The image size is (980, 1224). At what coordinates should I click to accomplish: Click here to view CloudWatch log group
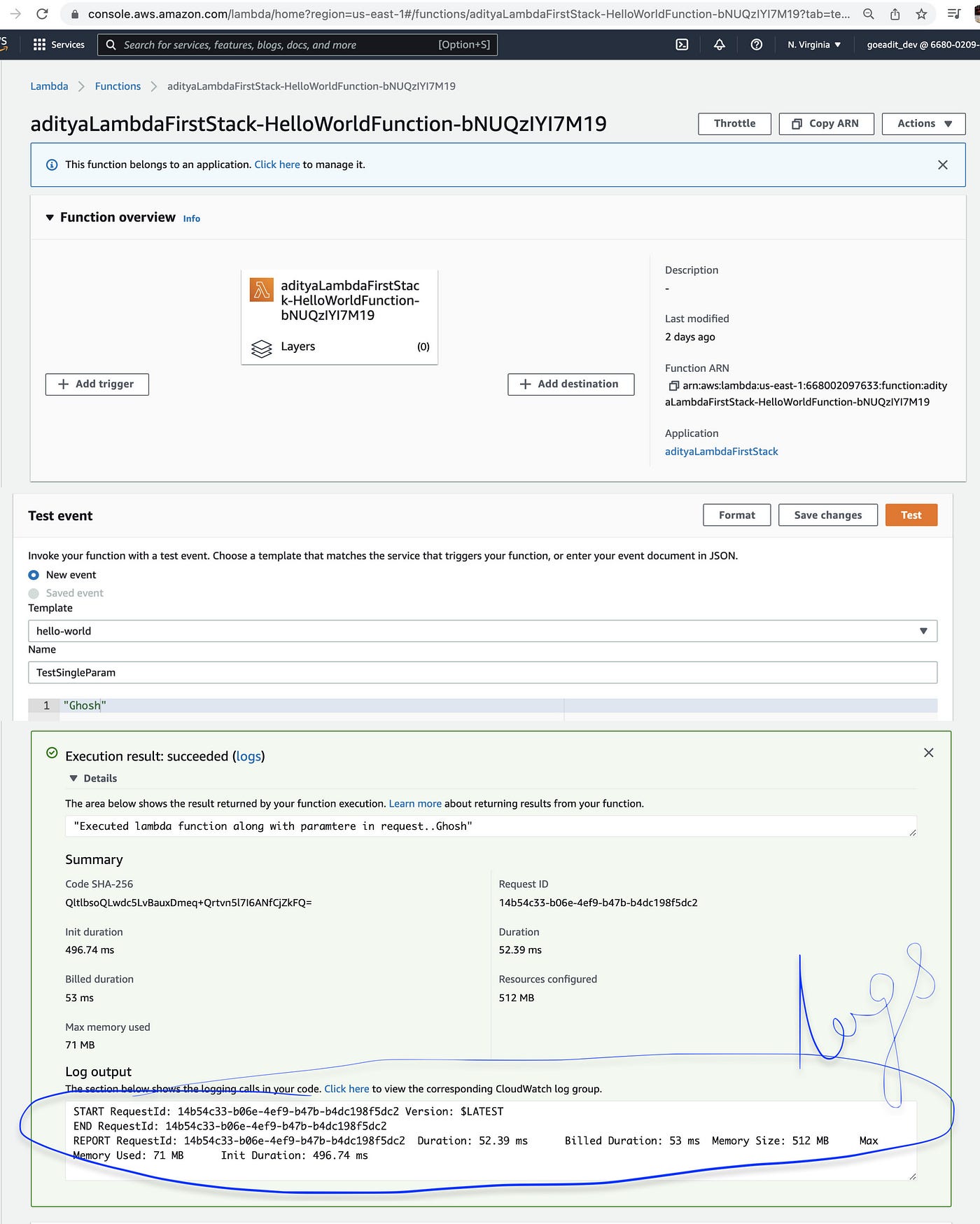[346, 1089]
